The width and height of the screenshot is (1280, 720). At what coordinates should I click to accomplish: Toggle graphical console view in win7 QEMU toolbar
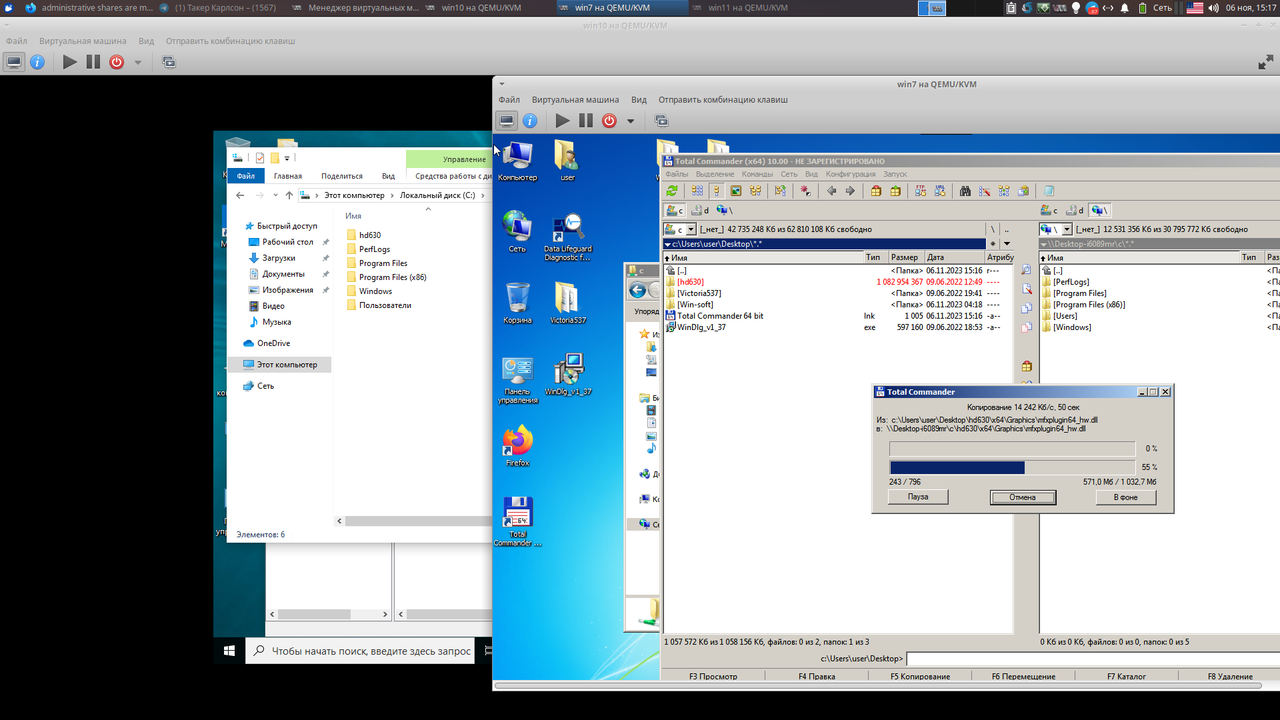point(507,121)
